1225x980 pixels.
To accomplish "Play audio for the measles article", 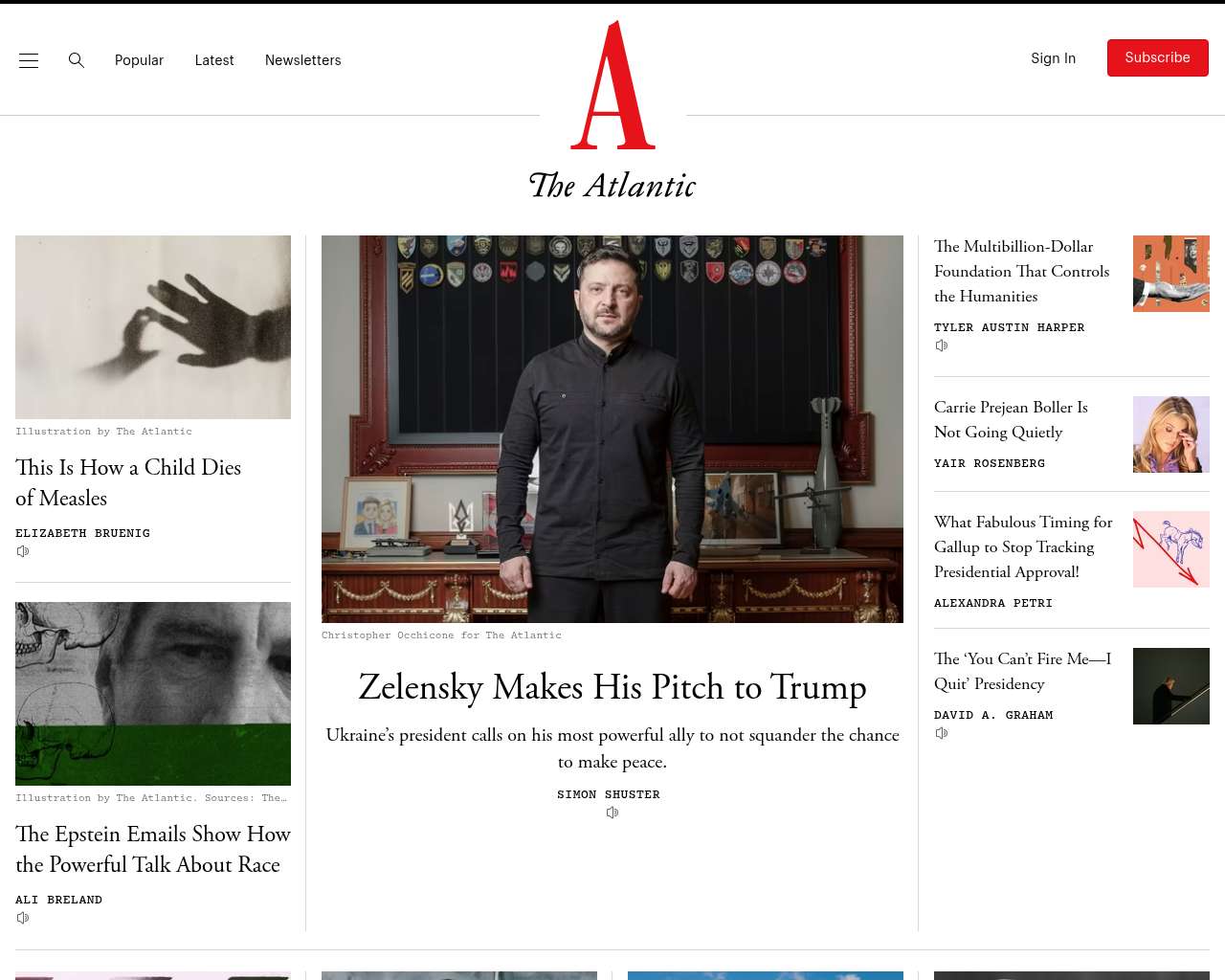I will point(23,551).
